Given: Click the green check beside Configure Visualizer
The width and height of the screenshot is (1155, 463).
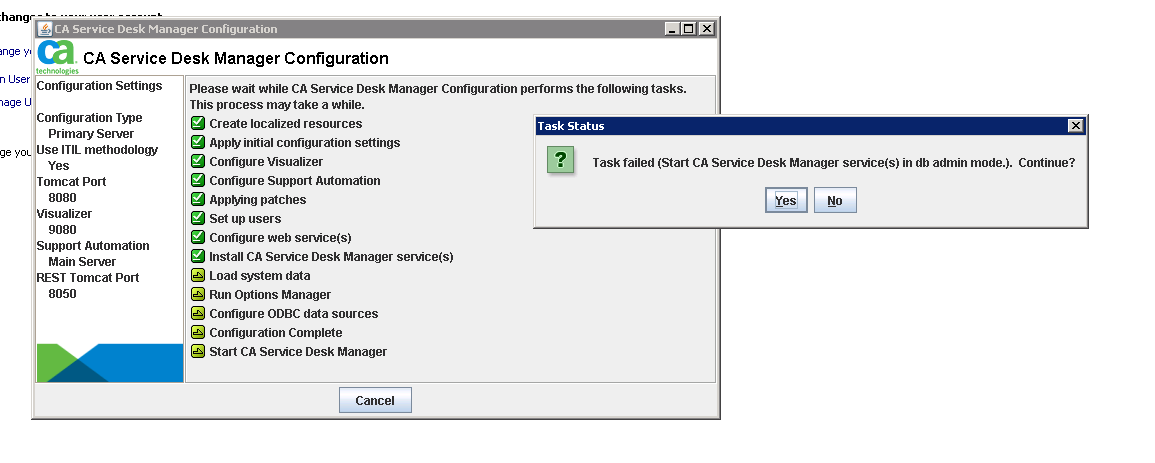Looking at the screenshot, I should 197,161.
